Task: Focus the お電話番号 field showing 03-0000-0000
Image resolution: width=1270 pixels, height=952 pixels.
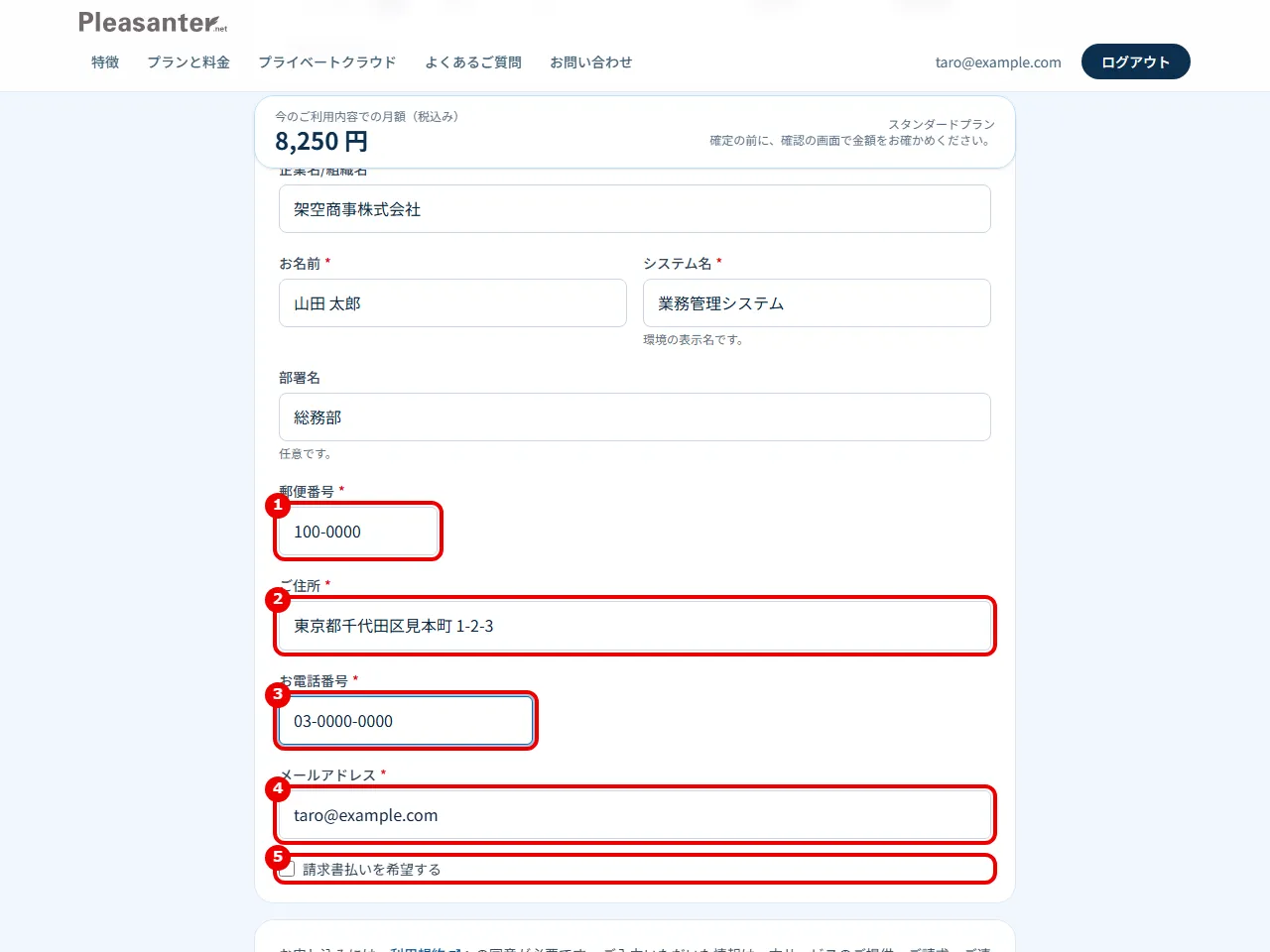Action: (x=406, y=721)
